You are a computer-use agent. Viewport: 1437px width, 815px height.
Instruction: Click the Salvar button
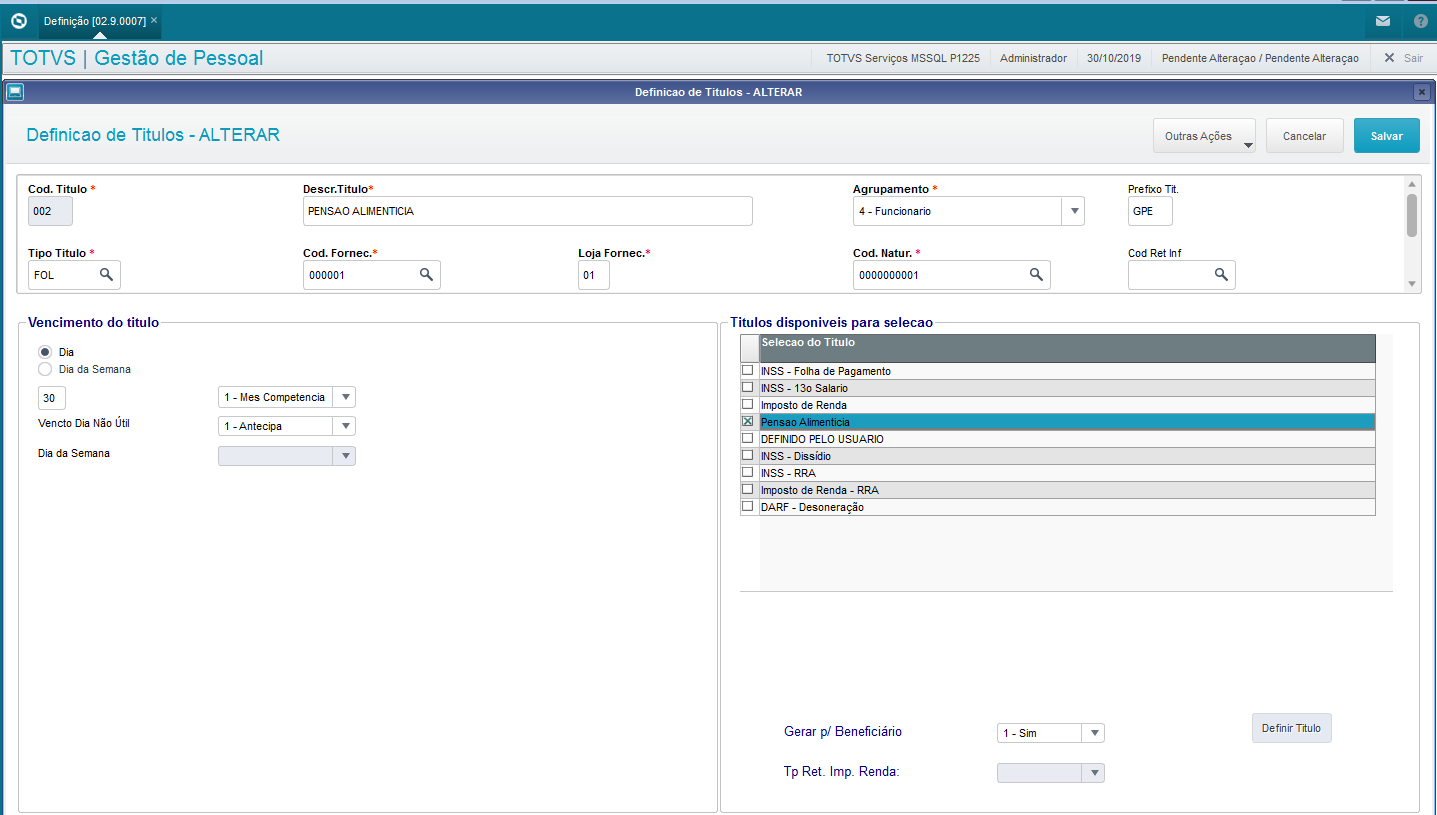pos(1386,136)
